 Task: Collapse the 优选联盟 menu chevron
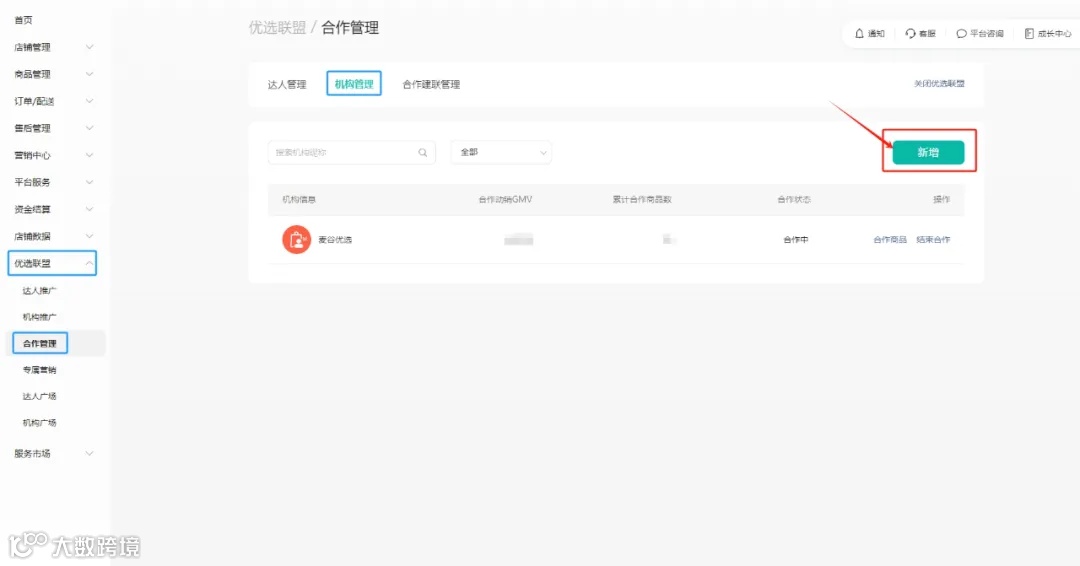(x=89, y=263)
